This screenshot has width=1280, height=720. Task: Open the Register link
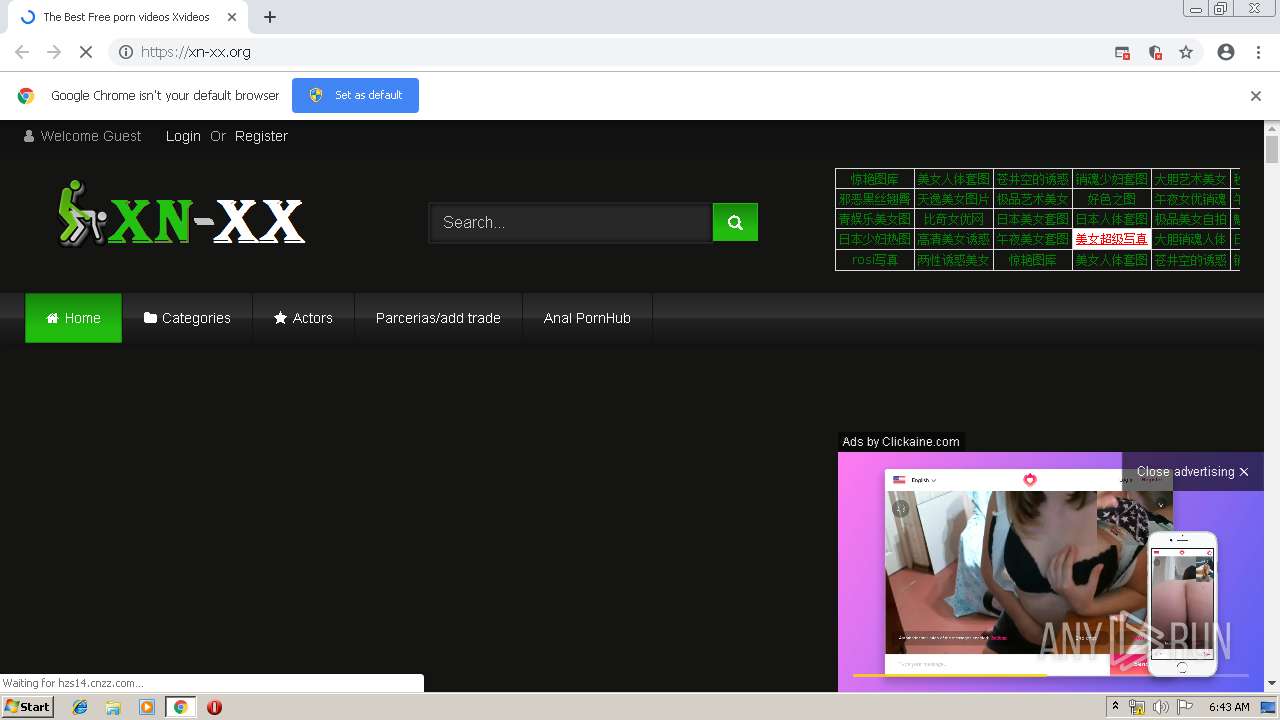click(261, 136)
